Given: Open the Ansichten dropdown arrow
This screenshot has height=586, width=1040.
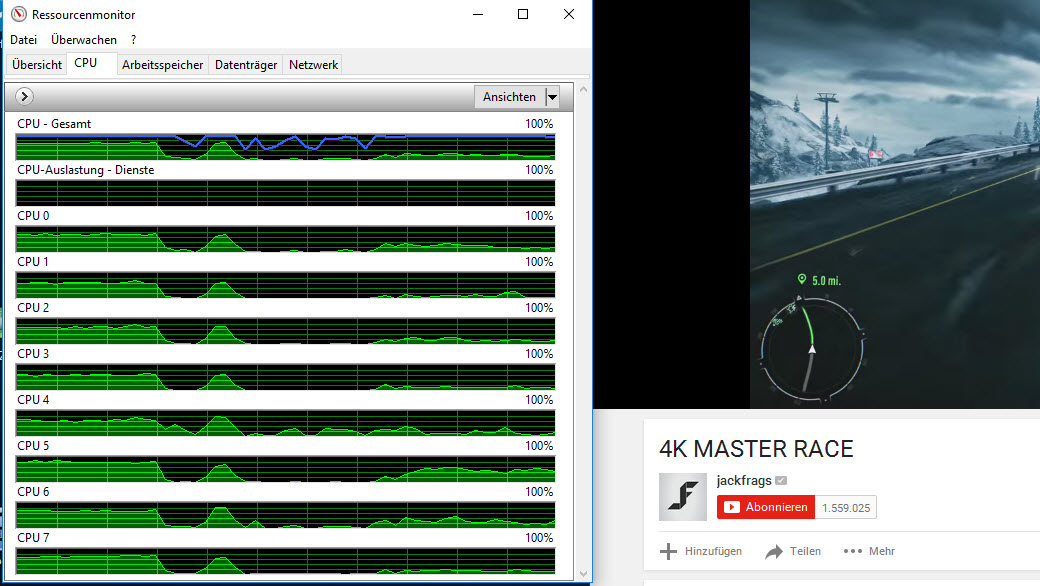Looking at the screenshot, I should click(552, 97).
